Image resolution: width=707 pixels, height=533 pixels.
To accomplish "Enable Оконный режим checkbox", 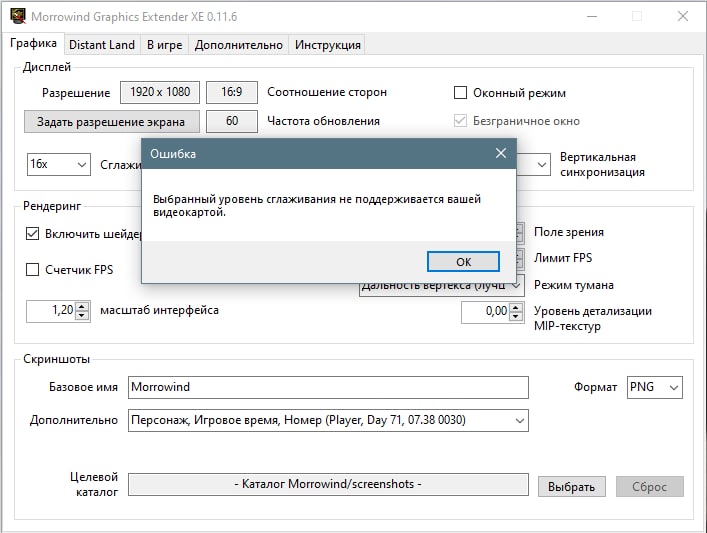I will (460, 92).
